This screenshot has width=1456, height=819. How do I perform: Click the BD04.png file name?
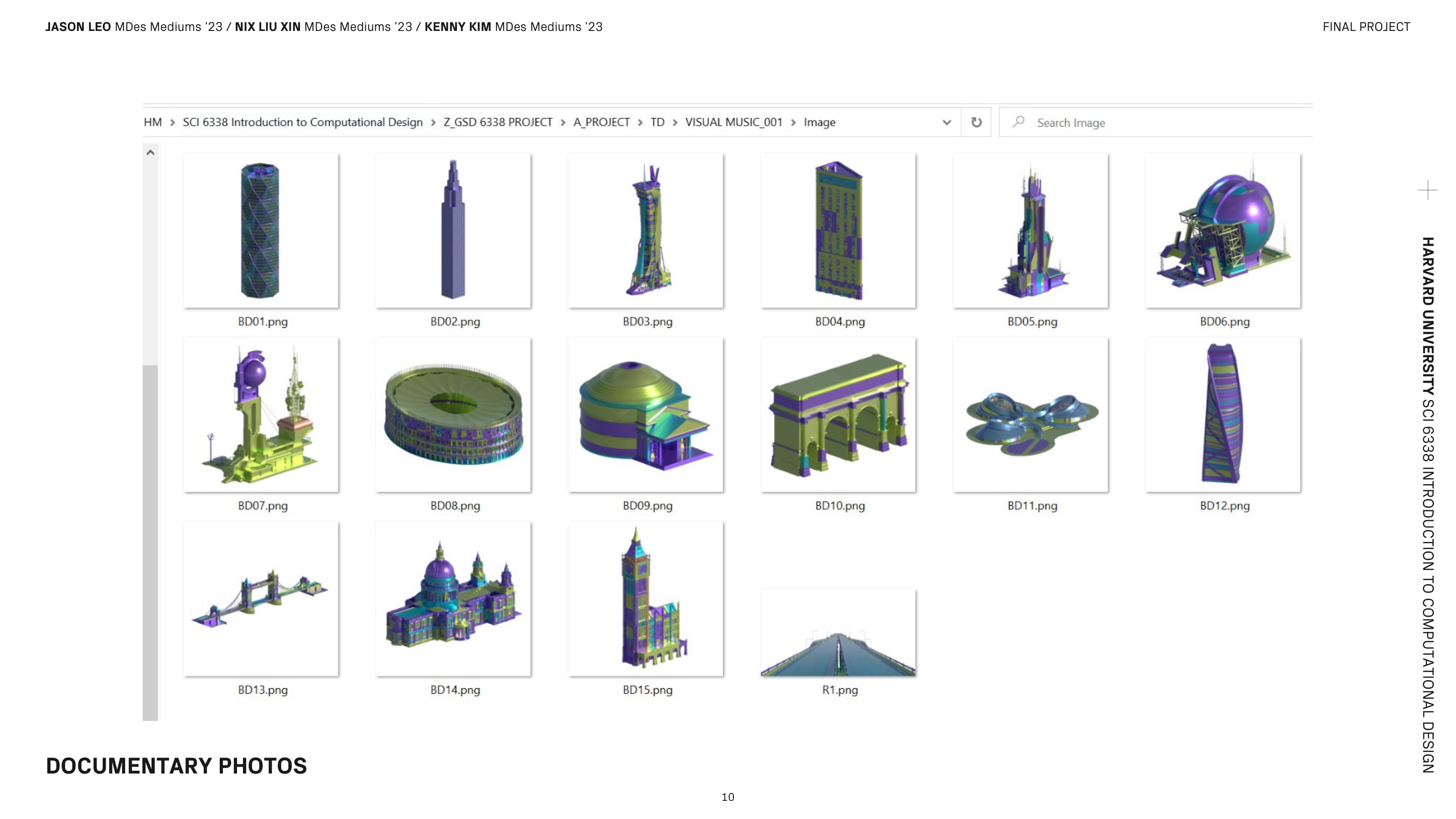[840, 322]
